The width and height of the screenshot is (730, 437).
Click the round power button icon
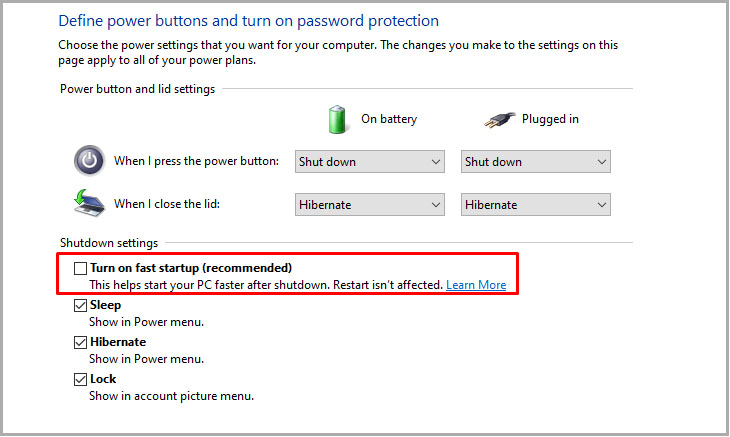pos(89,161)
